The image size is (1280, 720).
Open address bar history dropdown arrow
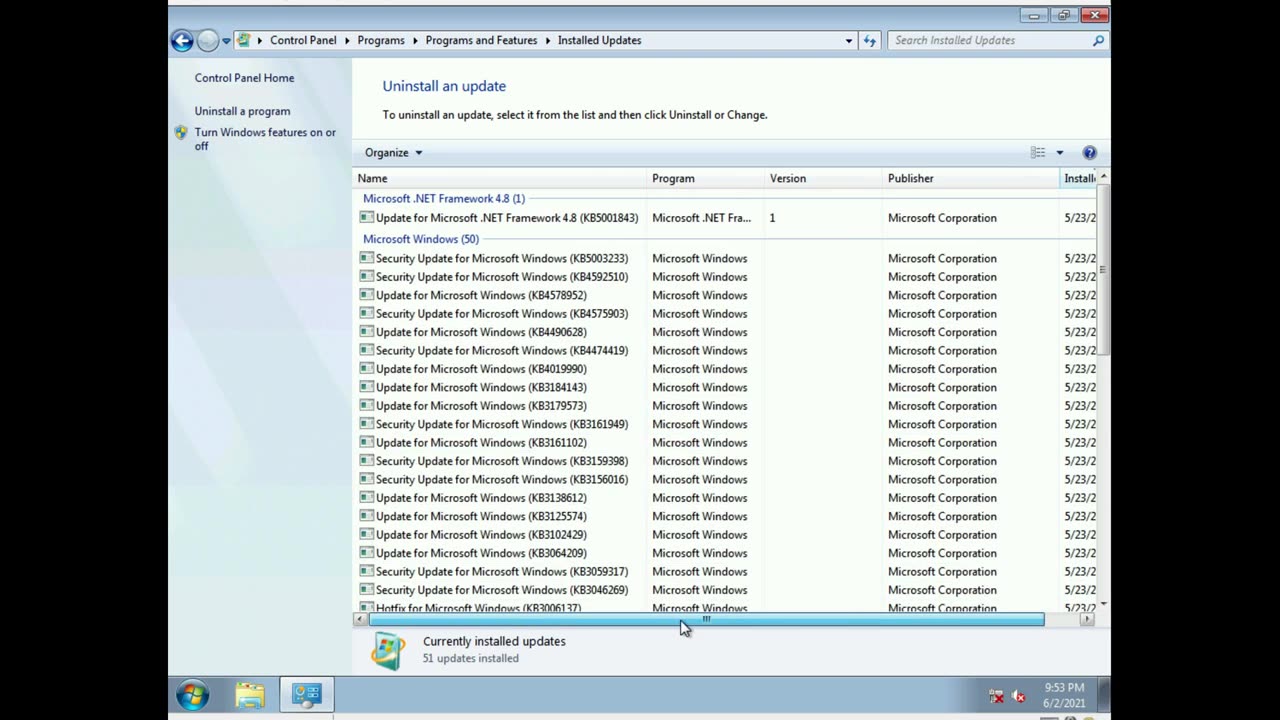click(849, 41)
